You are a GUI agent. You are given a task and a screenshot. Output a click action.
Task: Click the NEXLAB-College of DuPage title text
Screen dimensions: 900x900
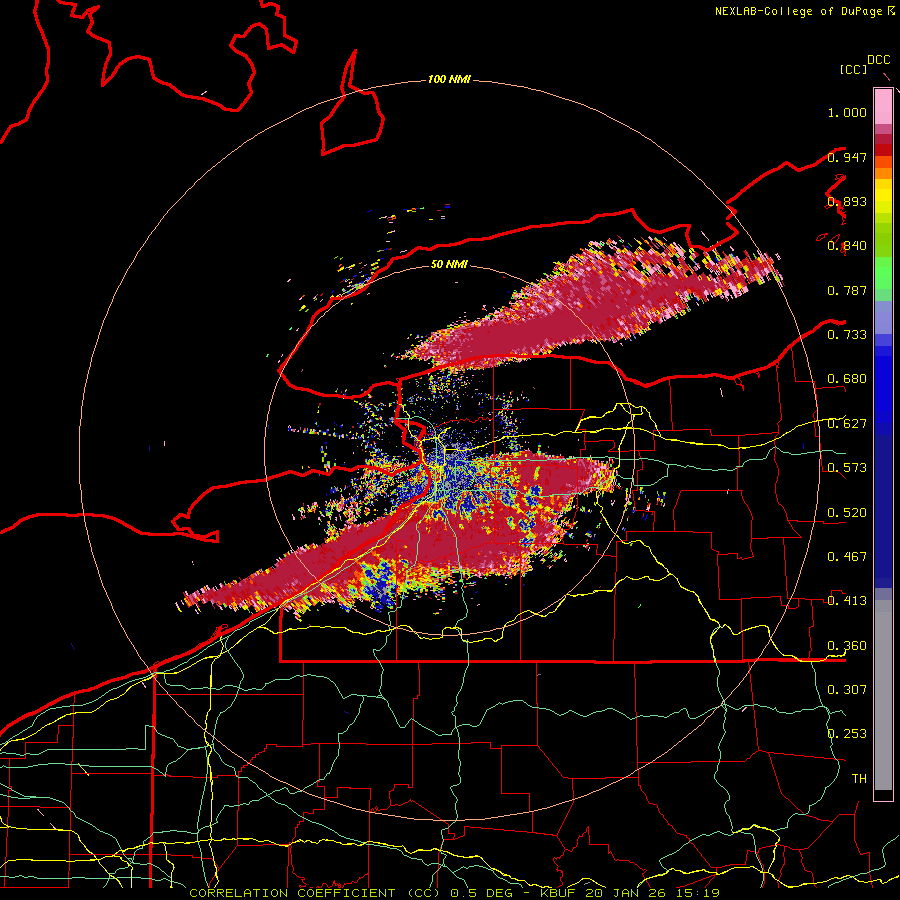(798, 11)
